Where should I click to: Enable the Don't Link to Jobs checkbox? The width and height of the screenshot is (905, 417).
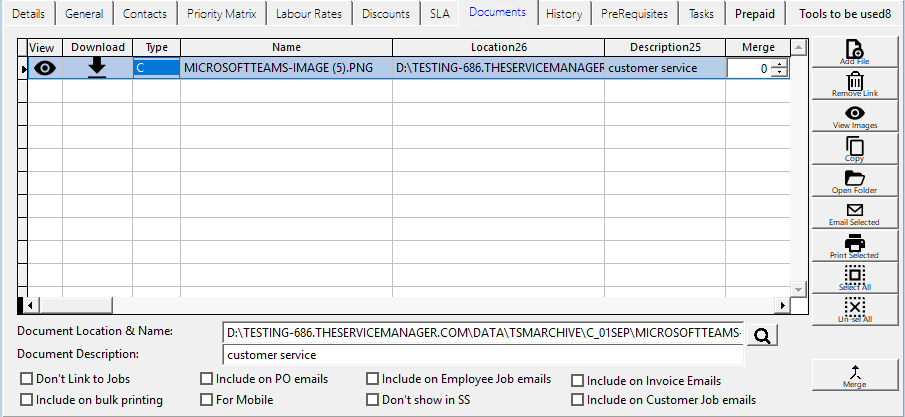click(x=26, y=379)
